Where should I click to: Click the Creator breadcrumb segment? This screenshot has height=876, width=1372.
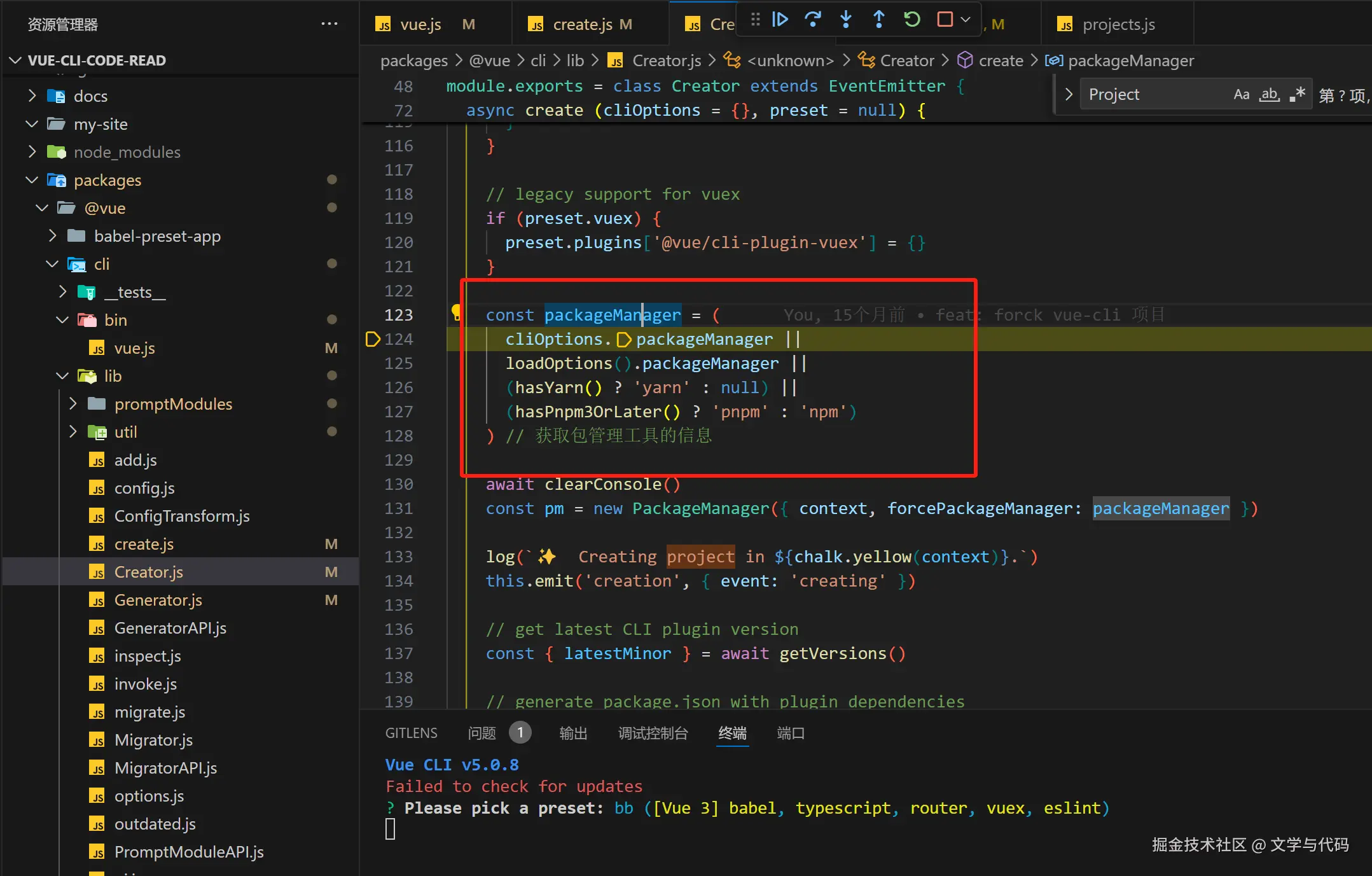coord(906,60)
